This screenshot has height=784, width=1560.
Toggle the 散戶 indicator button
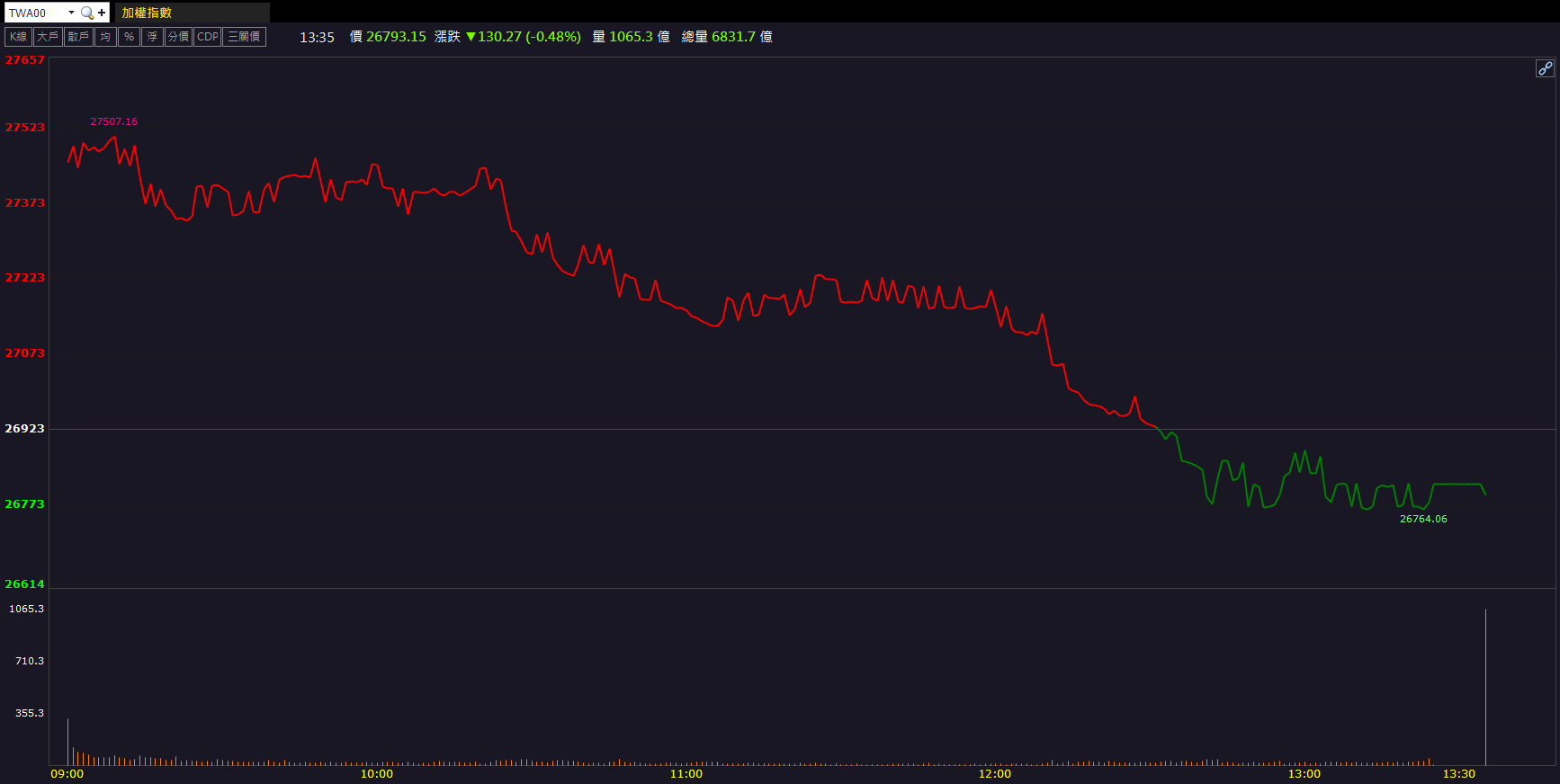coord(78,37)
